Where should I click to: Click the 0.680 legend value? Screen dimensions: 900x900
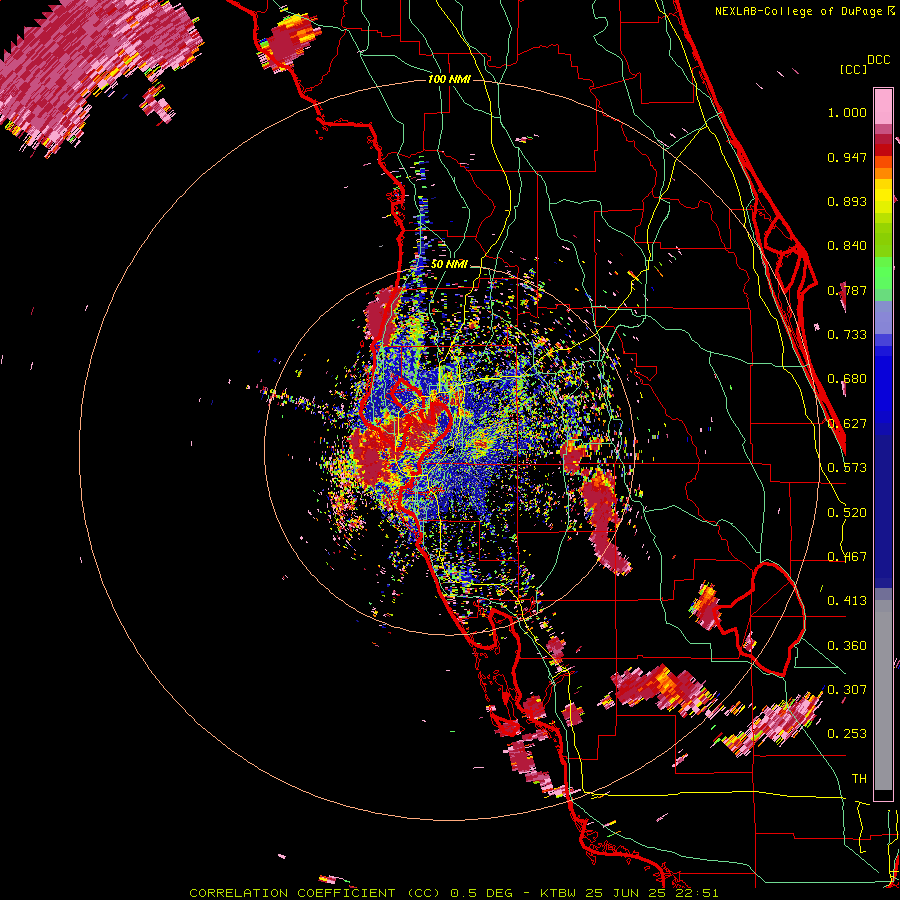(x=847, y=379)
